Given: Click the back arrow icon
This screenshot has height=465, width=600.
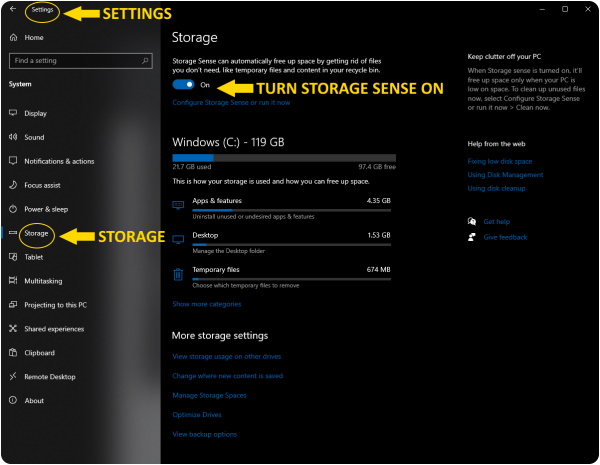Looking at the screenshot, I should point(13,8).
